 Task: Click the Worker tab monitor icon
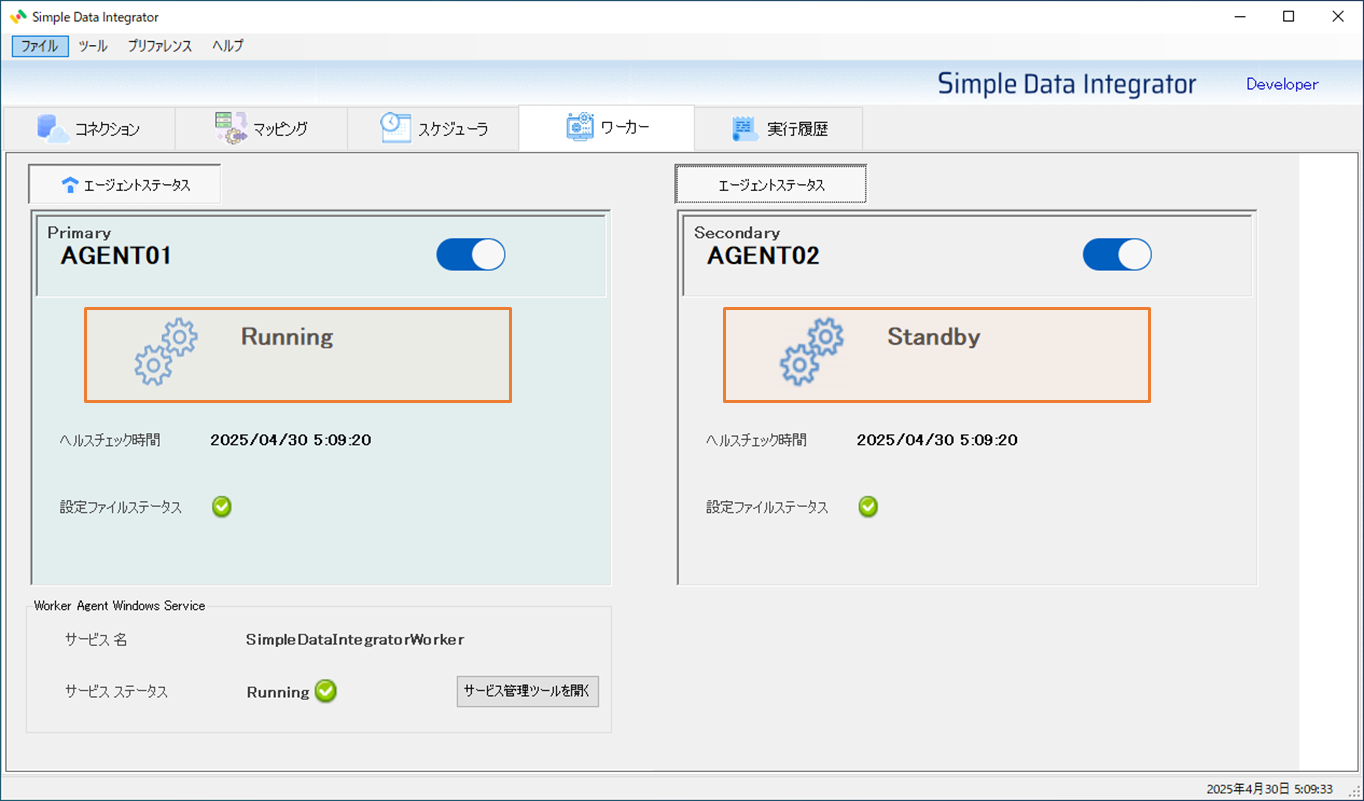580,127
